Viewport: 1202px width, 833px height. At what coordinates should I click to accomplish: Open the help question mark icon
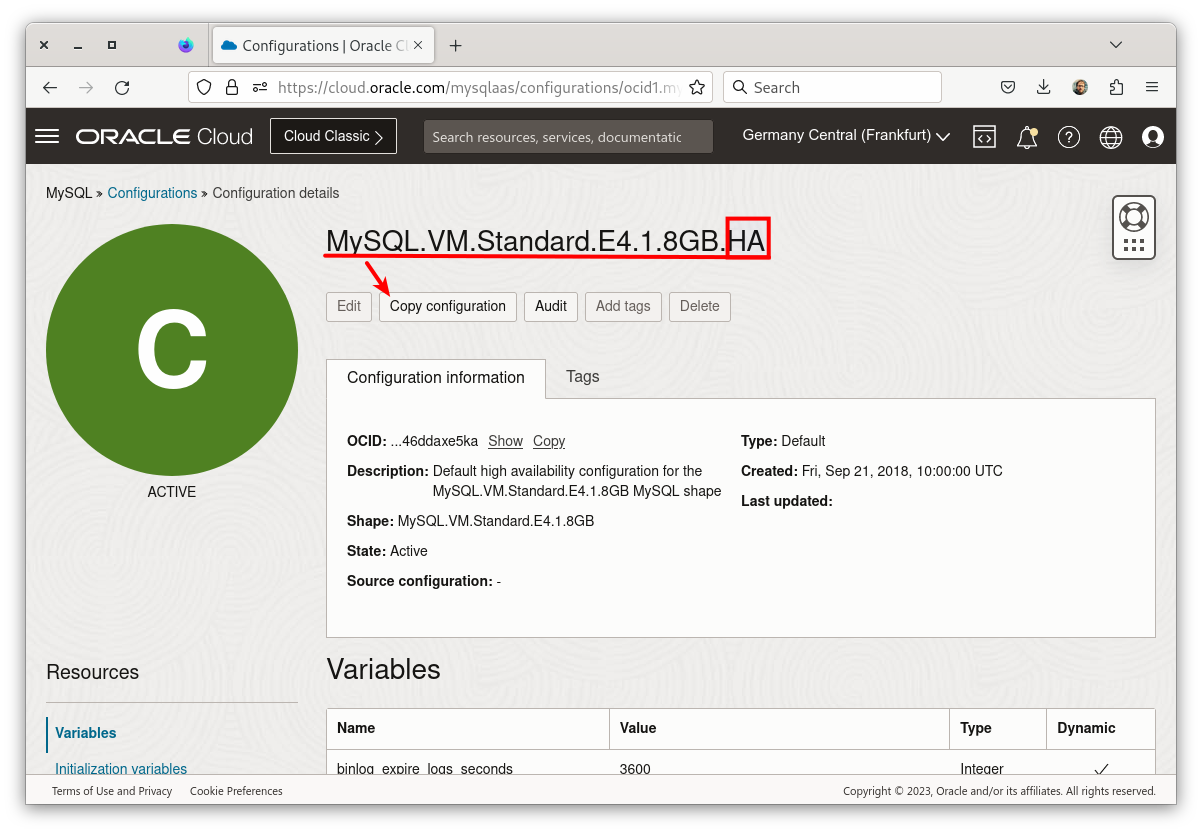pos(1069,137)
